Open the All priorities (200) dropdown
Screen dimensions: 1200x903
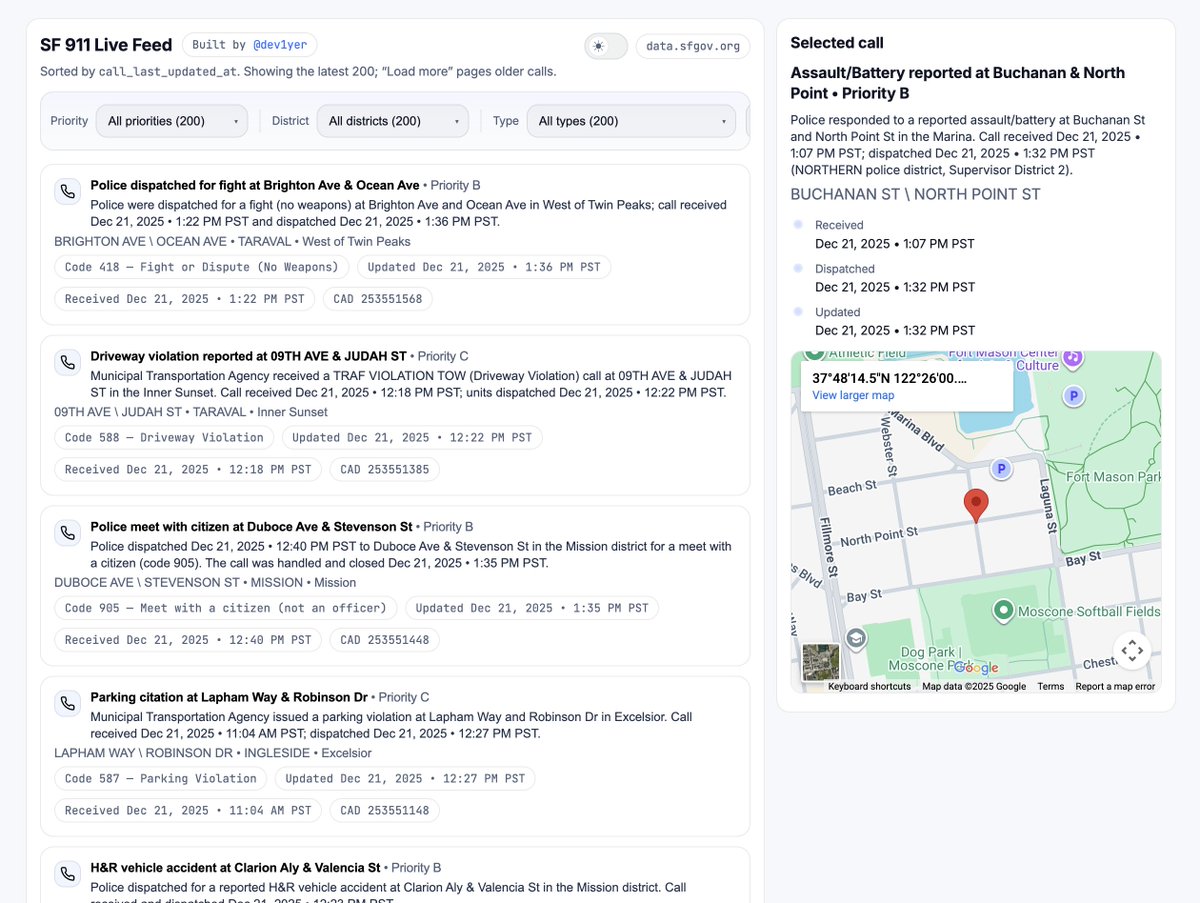click(x=172, y=121)
